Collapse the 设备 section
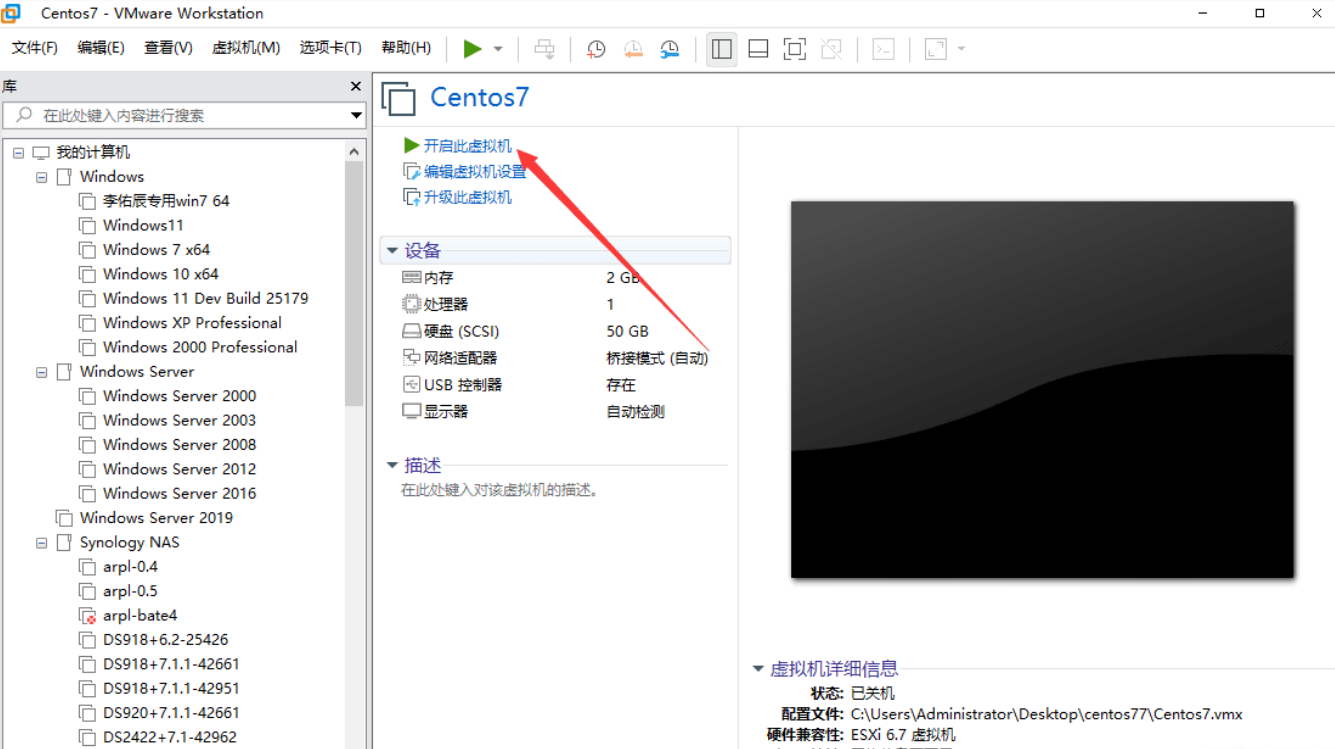Screen dimensions: 1335x749 pyautogui.click(x=391, y=250)
